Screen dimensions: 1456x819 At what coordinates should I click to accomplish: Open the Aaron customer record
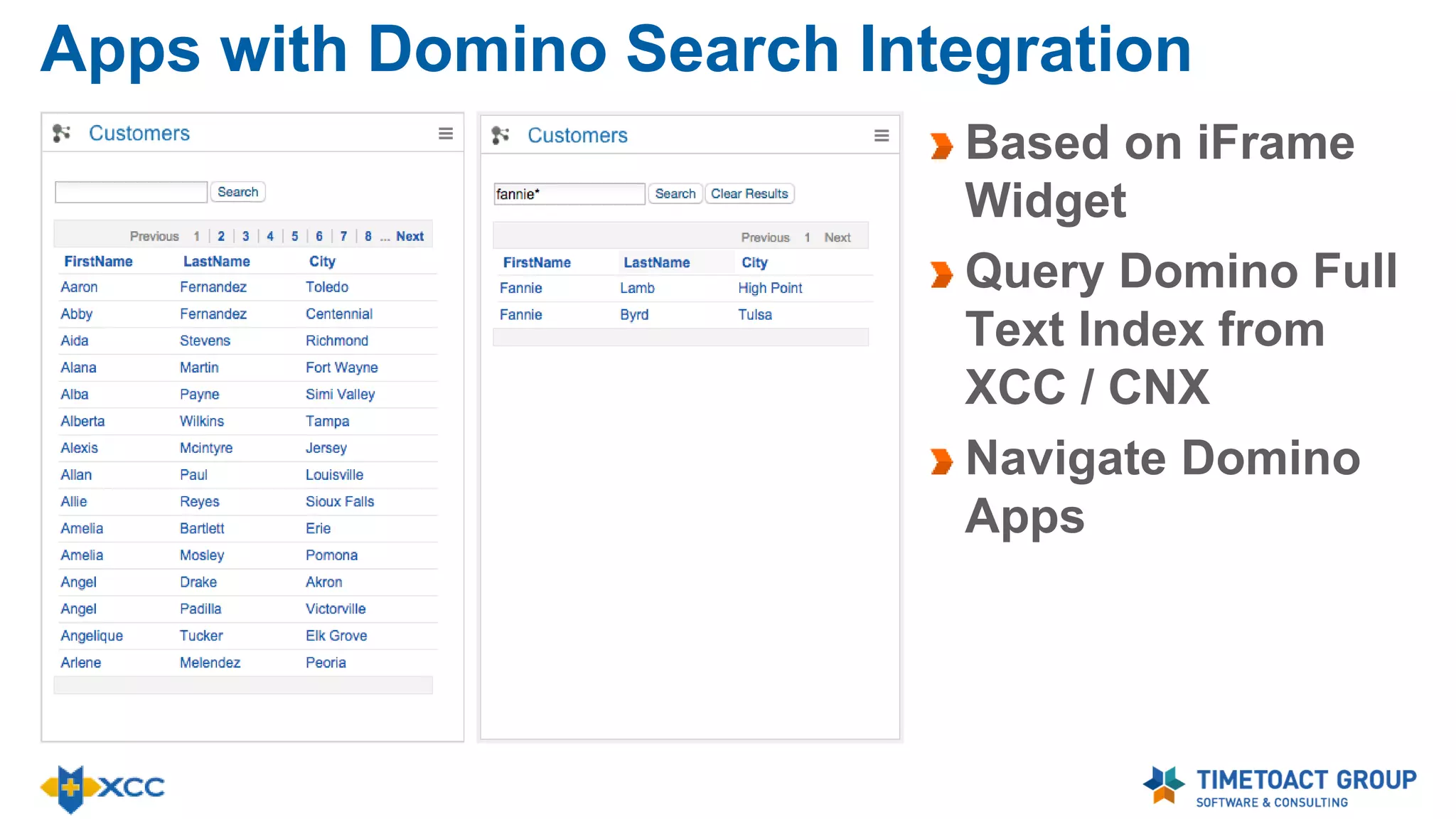click(x=79, y=287)
